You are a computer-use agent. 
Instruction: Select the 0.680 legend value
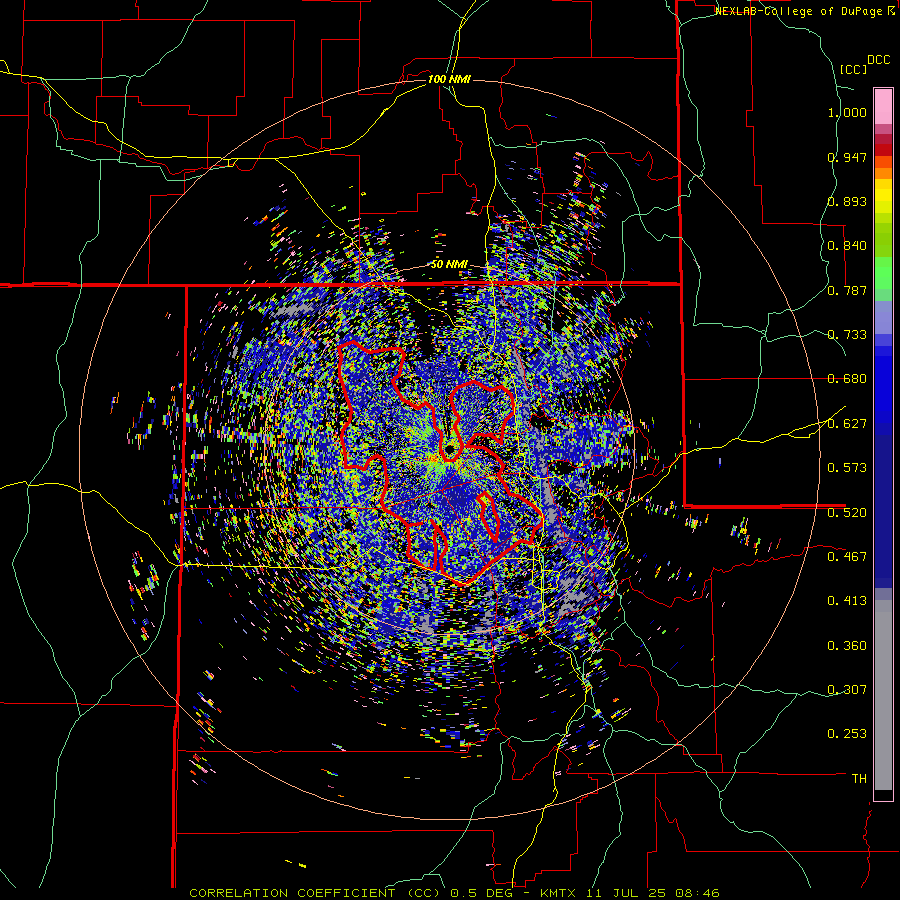847,379
